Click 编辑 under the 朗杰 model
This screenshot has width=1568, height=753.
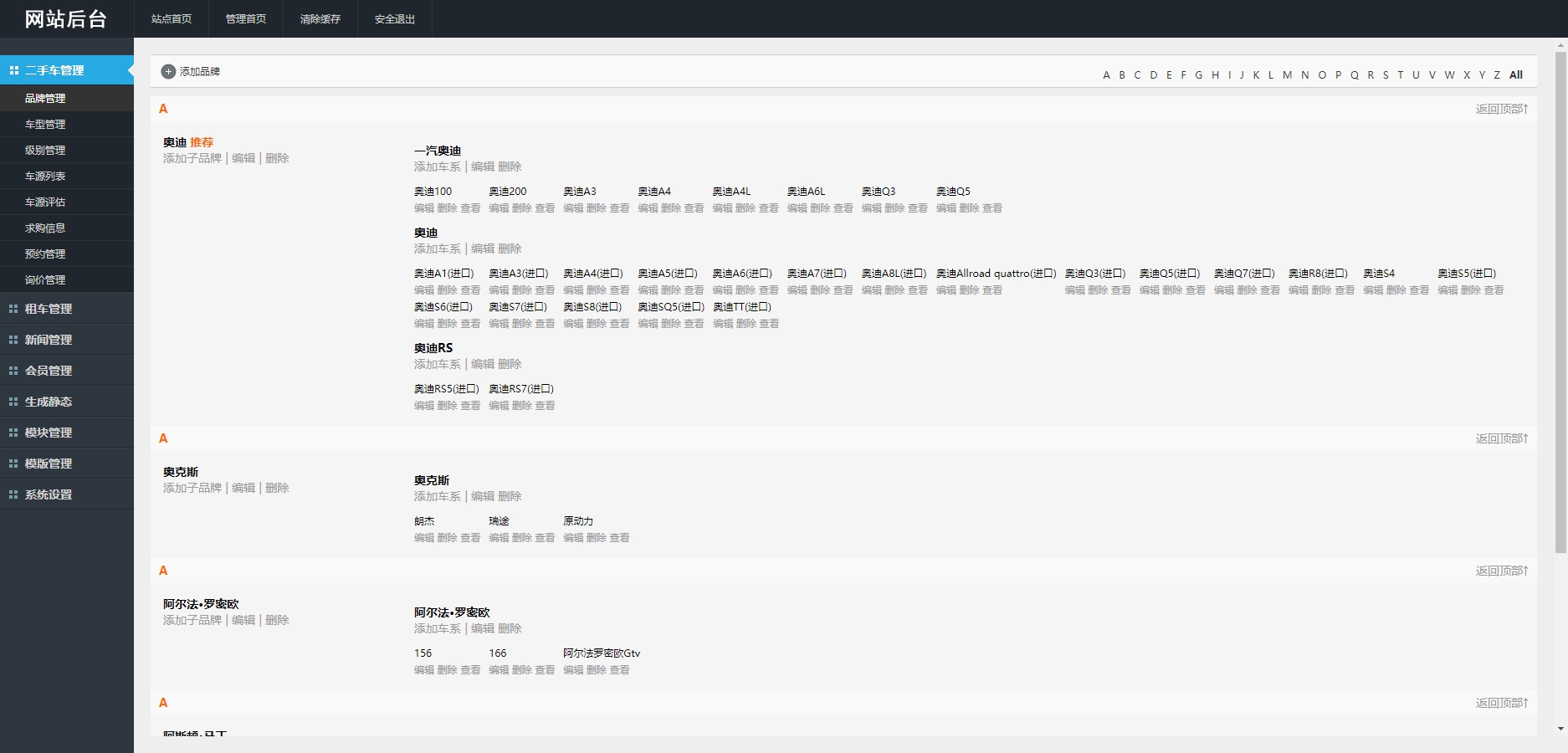pos(424,538)
